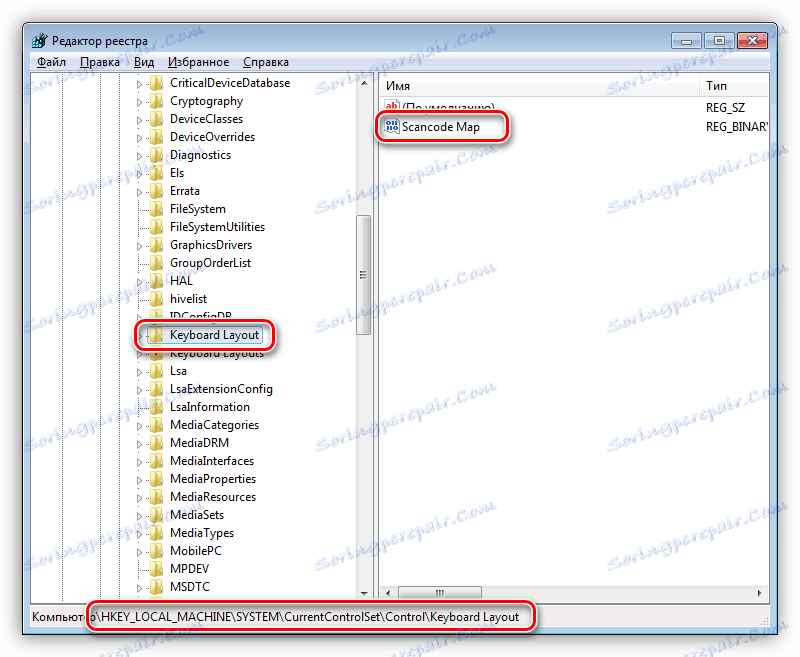The image size is (800, 657).
Task: Open the Избранное menu
Action: pyautogui.click(x=199, y=61)
